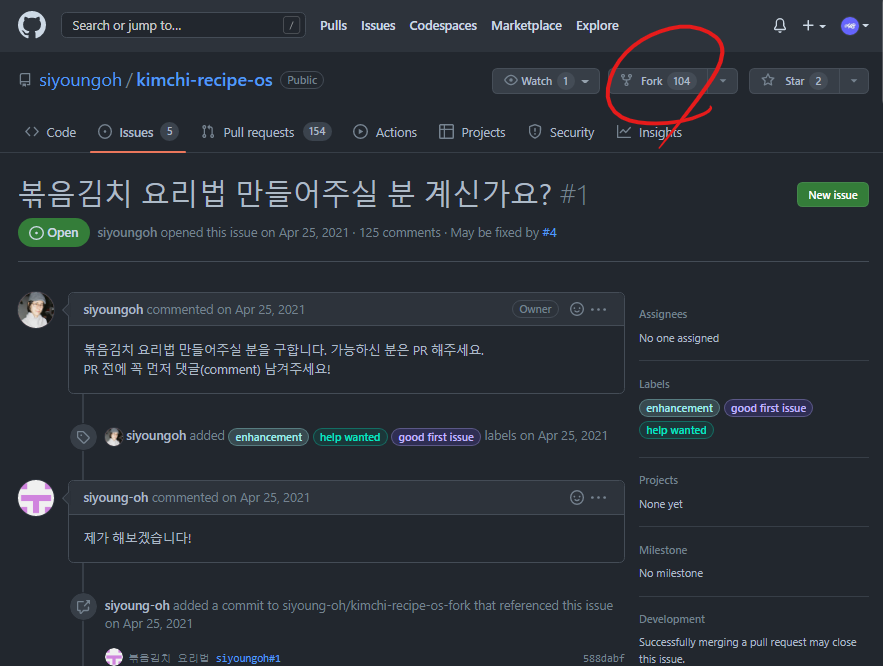
Task: Click the Owner badge on first comment
Action: (535, 309)
